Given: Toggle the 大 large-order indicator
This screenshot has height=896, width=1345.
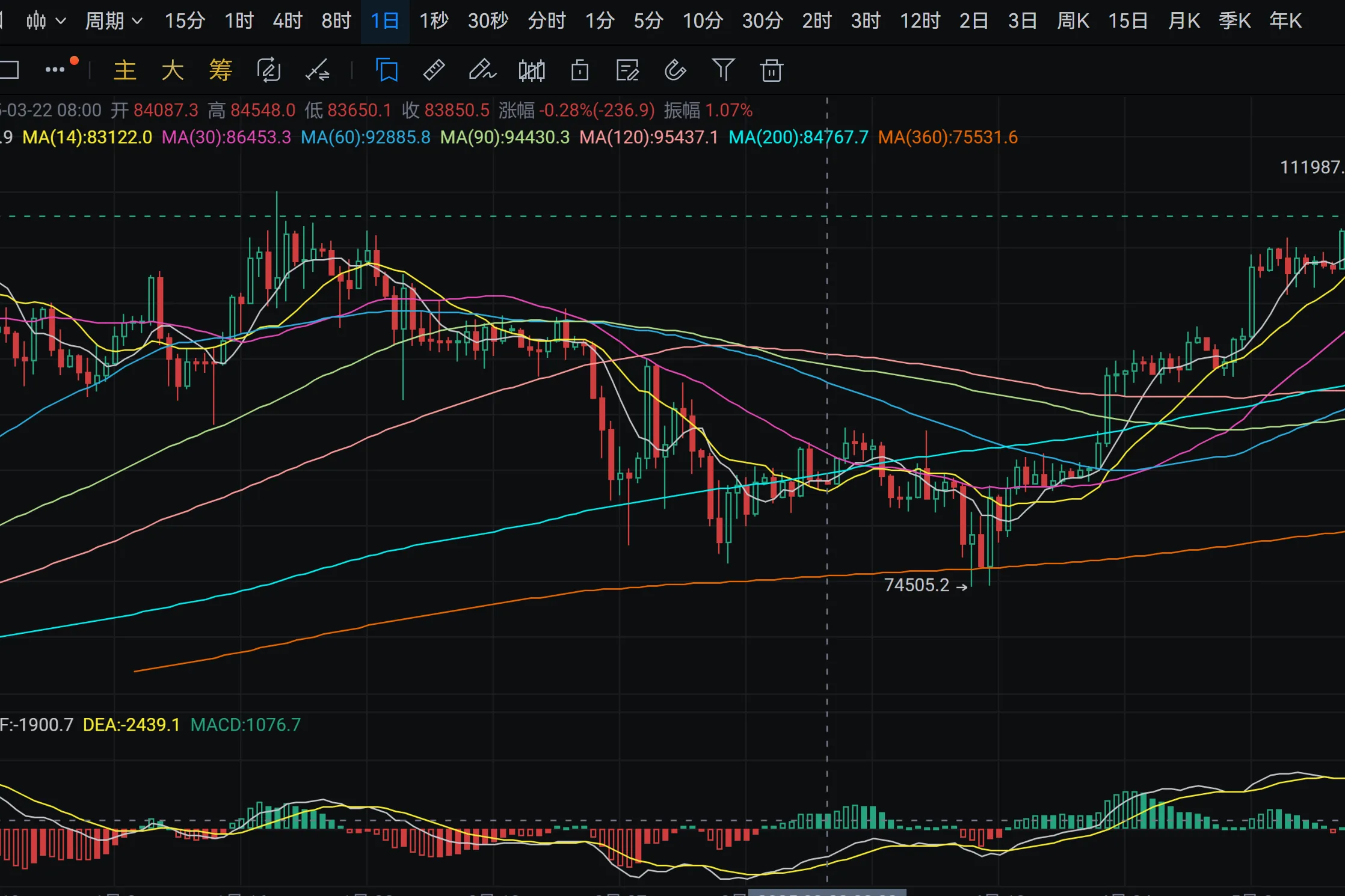Looking at the screenshot, I should 173,70.
